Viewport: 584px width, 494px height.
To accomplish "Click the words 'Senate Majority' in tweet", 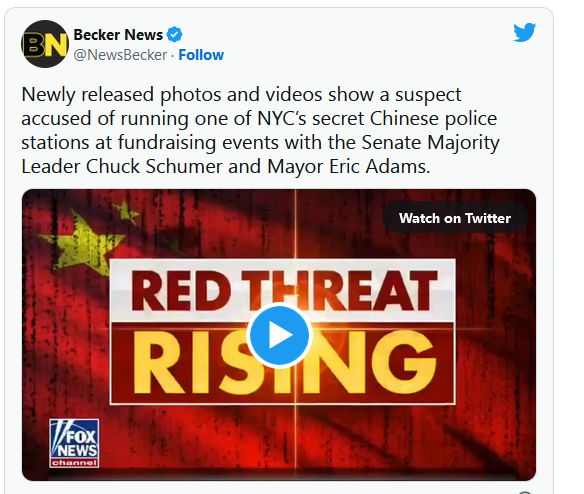I will click(430, 142).
